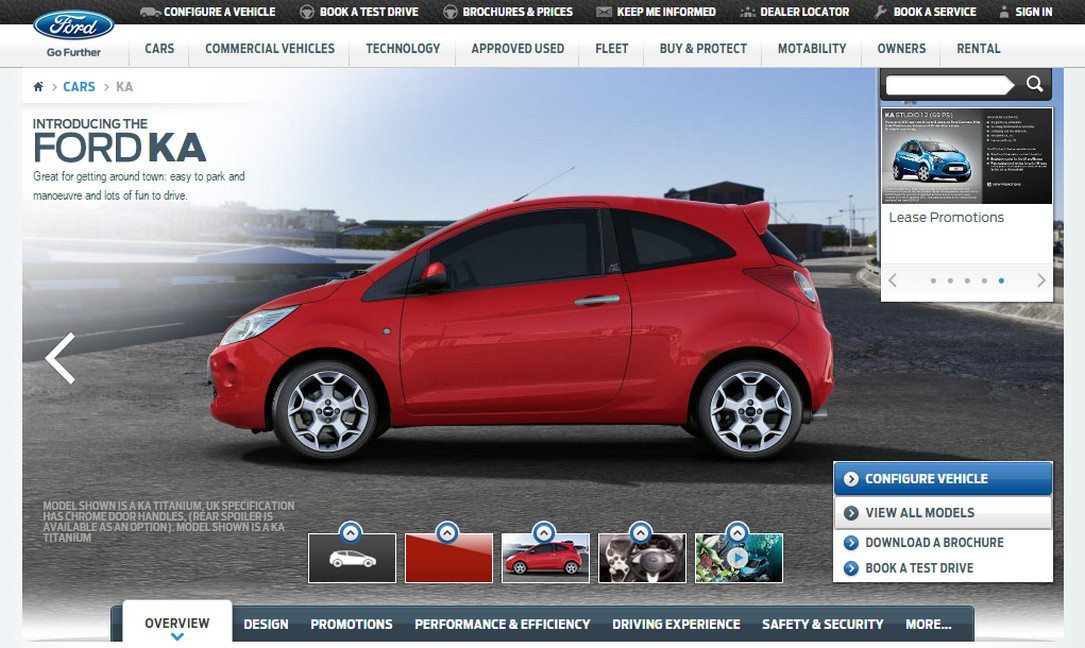The width and height of the screenshot is (1085, 648).
Task: Select third carousel dot in promotions
Action: pyautogui.click(x=967, y=280)
